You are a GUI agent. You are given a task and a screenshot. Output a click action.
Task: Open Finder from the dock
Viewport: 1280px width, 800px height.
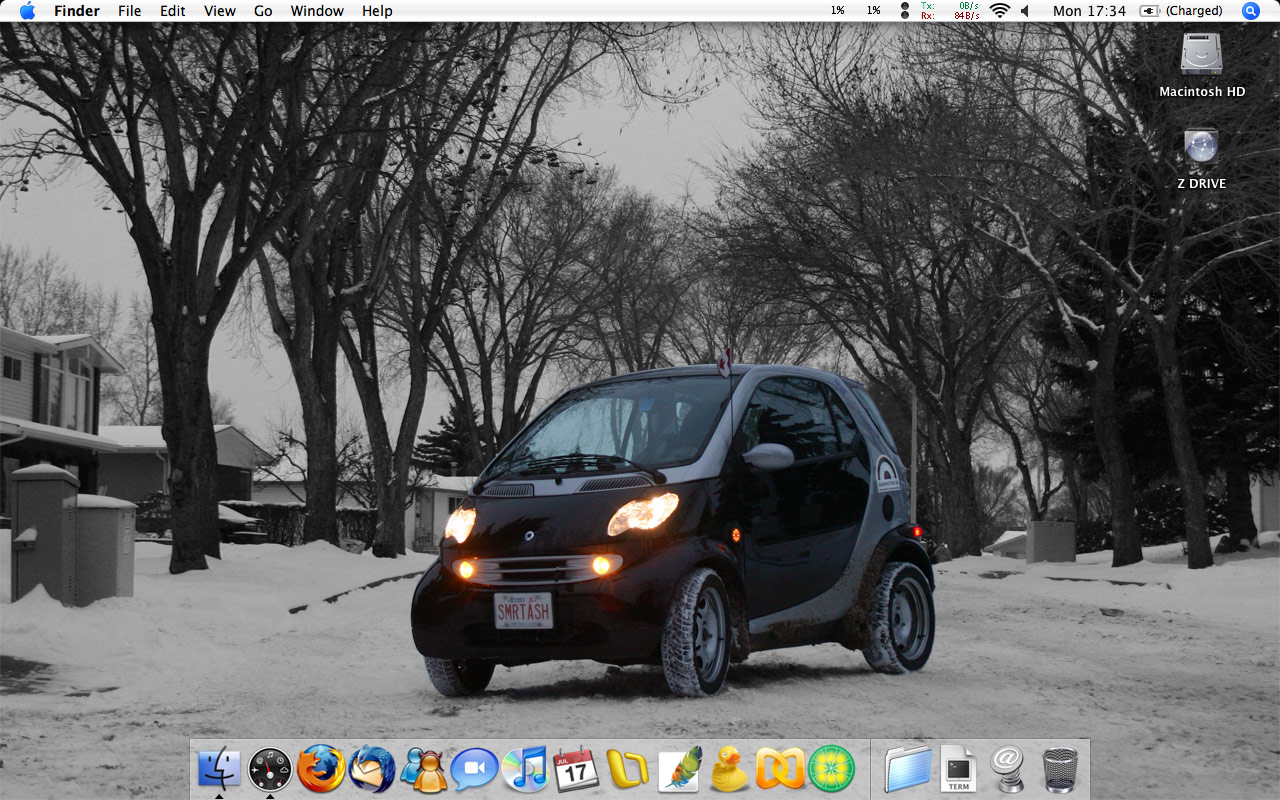[x=219, y=769]
